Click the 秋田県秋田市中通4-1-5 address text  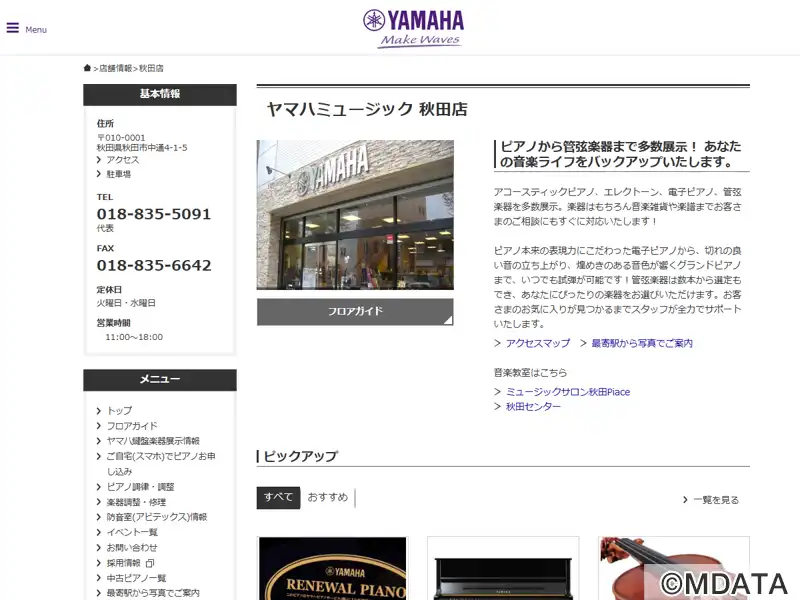coord(142,147)
